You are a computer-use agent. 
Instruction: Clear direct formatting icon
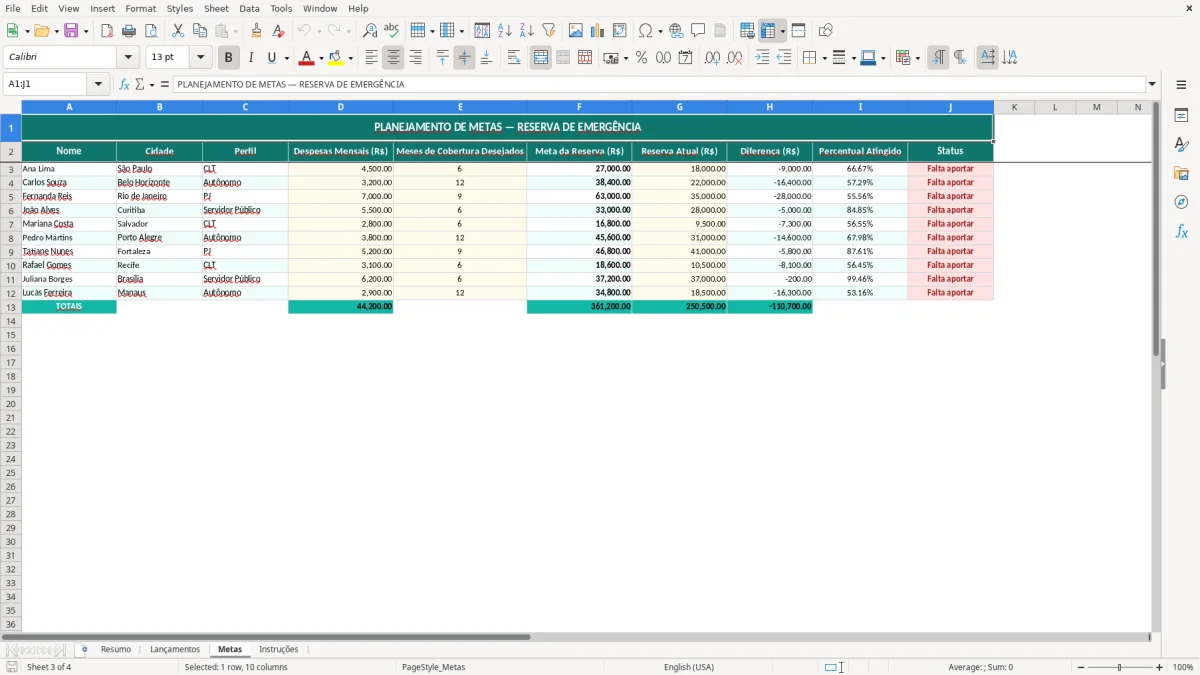(x=278, y=31)
